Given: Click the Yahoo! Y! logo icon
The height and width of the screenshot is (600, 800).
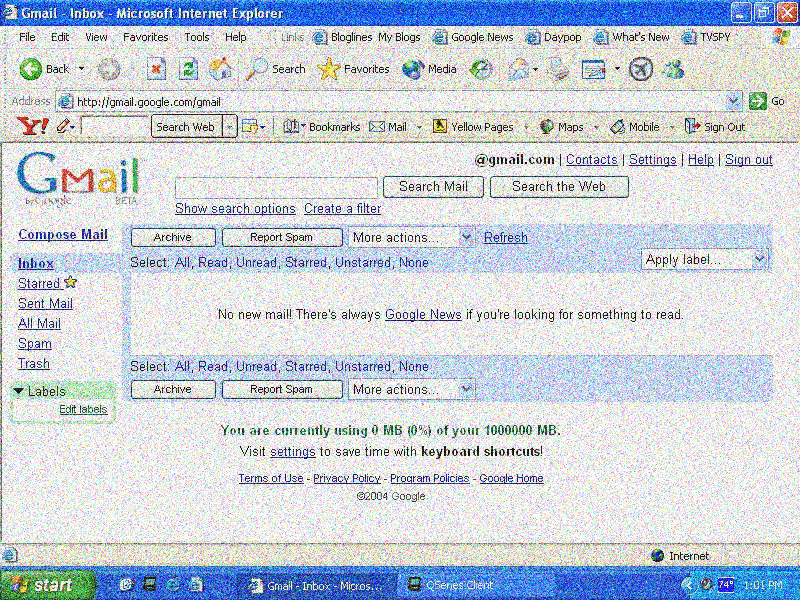Looking at the screenshot, I should pyautogui.click(x=33, y=126).
